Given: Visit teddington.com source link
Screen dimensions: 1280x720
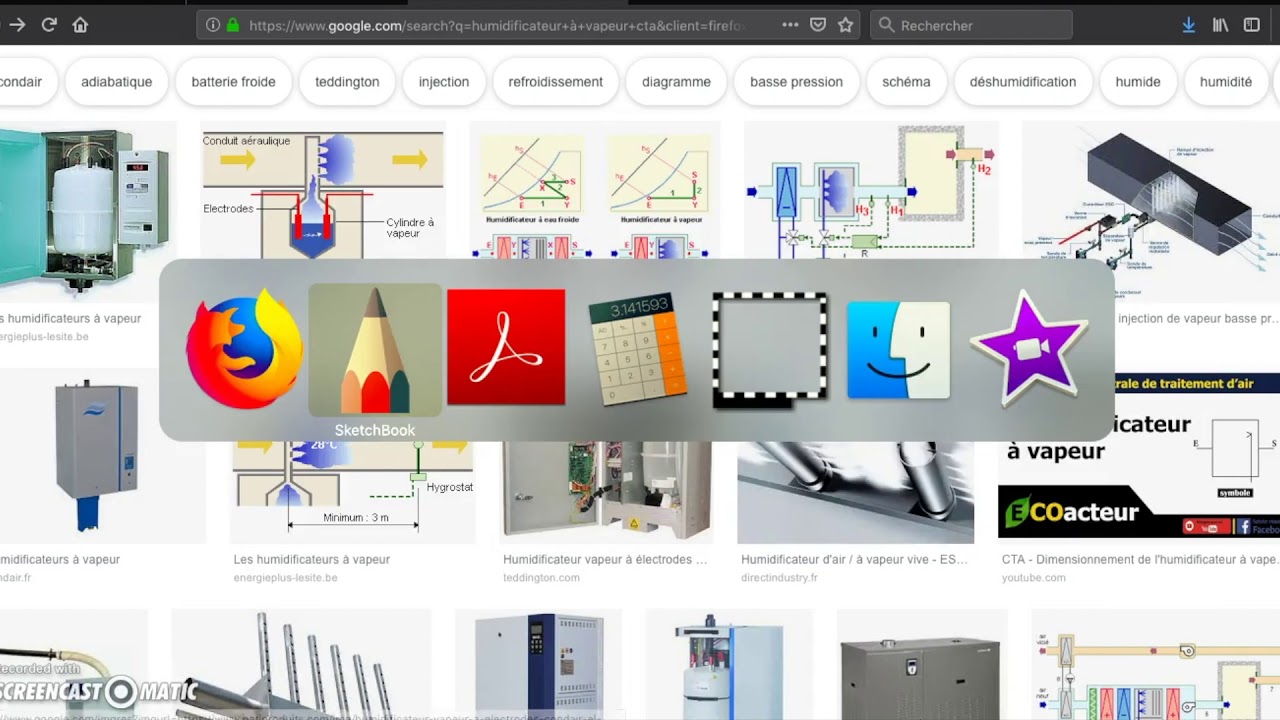Looking at the screenshot, I should click(x=541, y=577).
